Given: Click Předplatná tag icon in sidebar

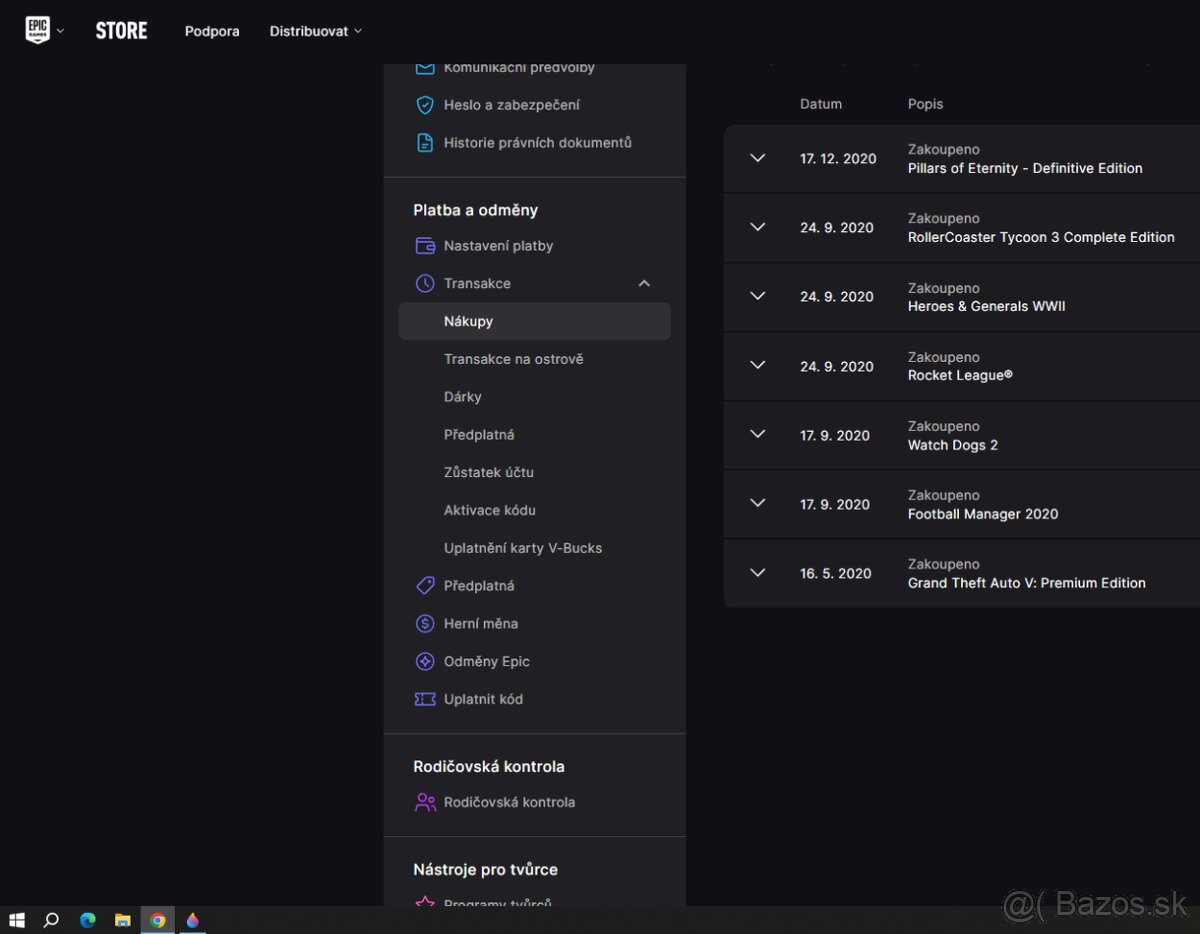Looking at the screenshot, I should click(425, 586).
